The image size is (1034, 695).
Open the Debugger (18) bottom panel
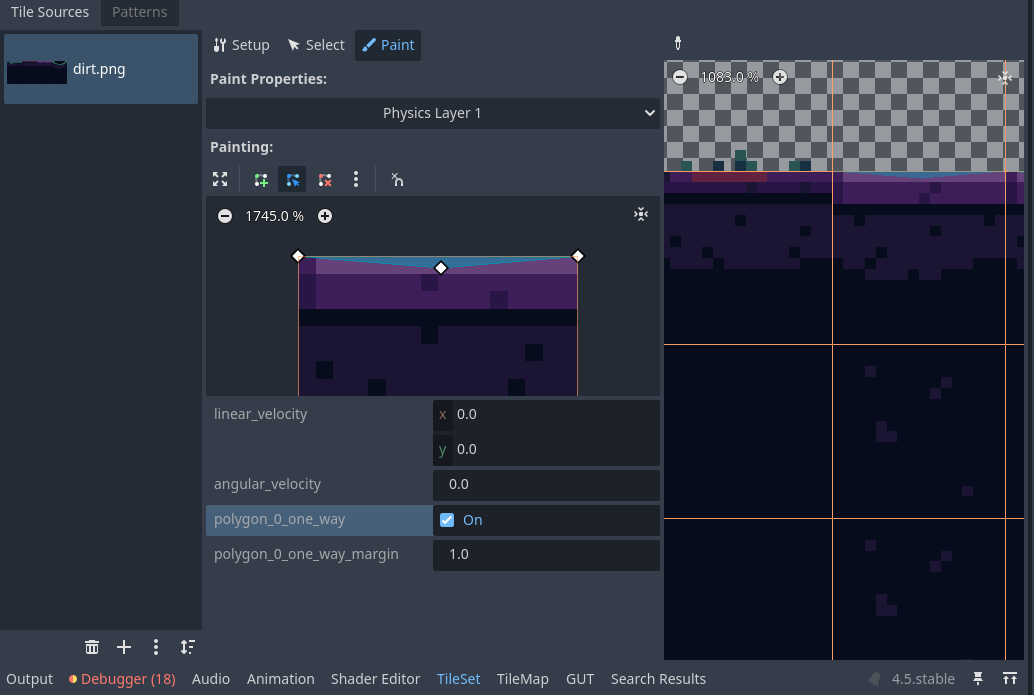pyautogui.click(x=122, y=679)
